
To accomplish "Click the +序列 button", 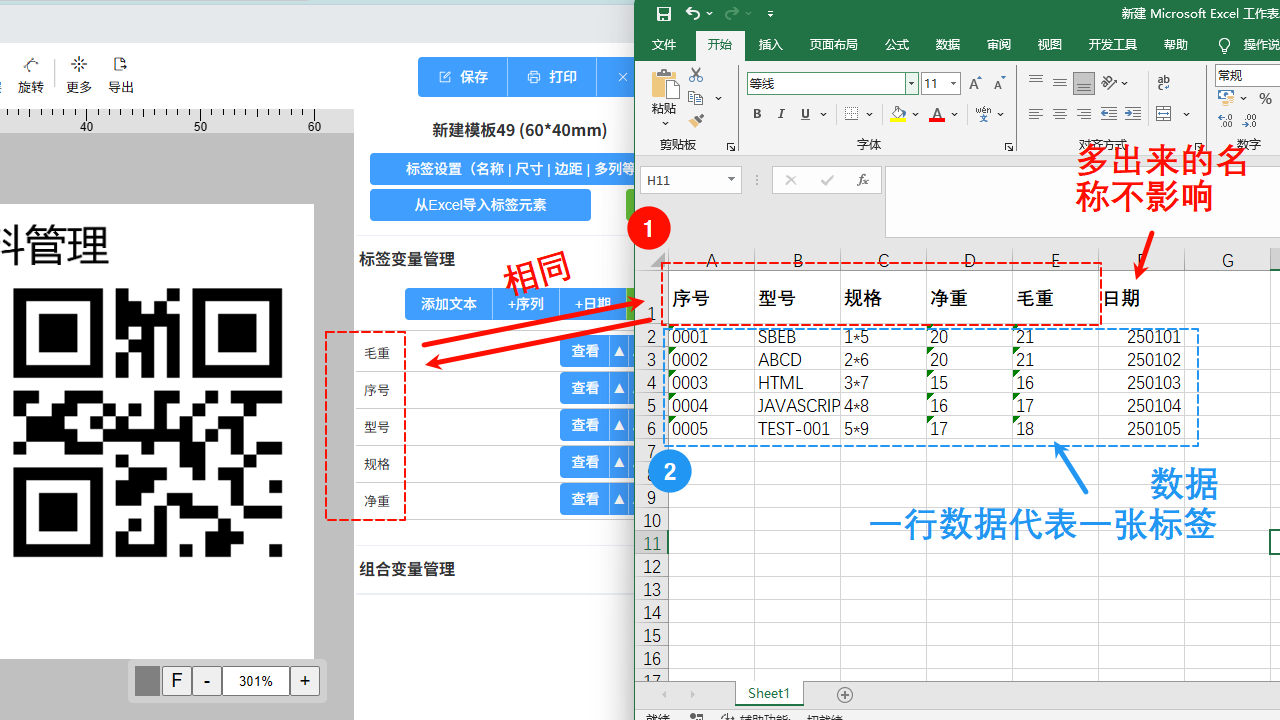I will [x=526, y=304].
